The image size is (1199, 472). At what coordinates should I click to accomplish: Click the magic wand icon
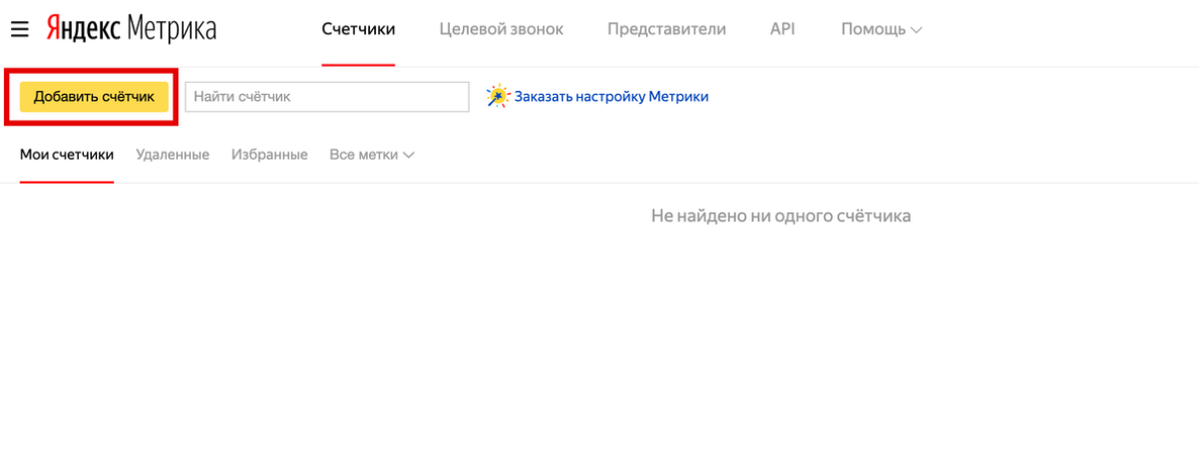point(497,96)
